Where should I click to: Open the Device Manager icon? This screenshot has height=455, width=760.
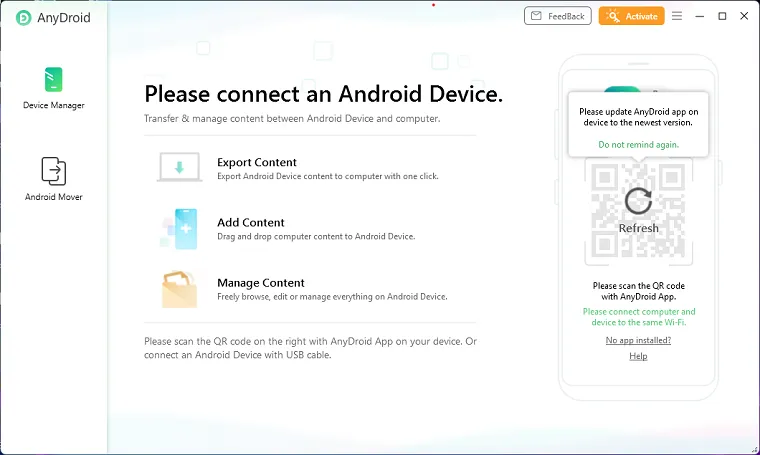[x=53, y=79]
